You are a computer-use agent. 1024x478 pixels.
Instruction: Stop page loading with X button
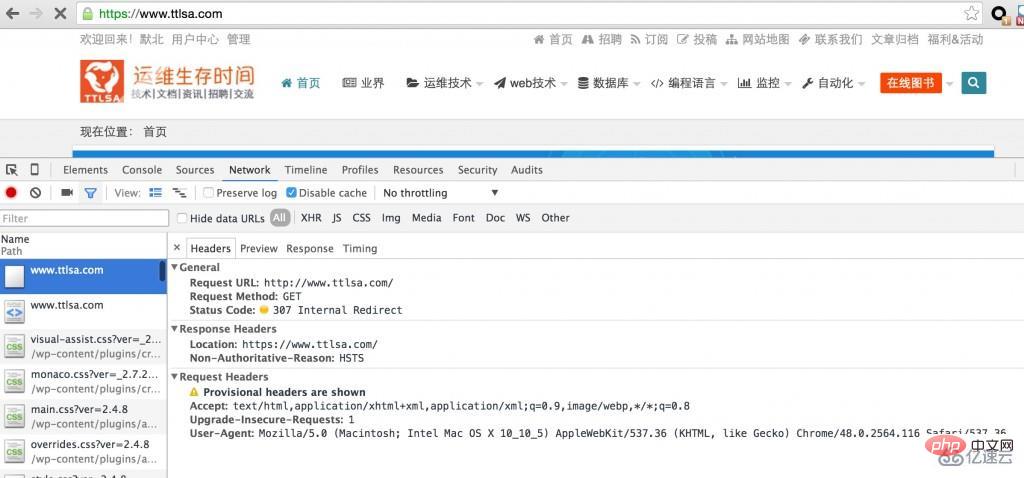pyautogui.click(x=60, y=13)
